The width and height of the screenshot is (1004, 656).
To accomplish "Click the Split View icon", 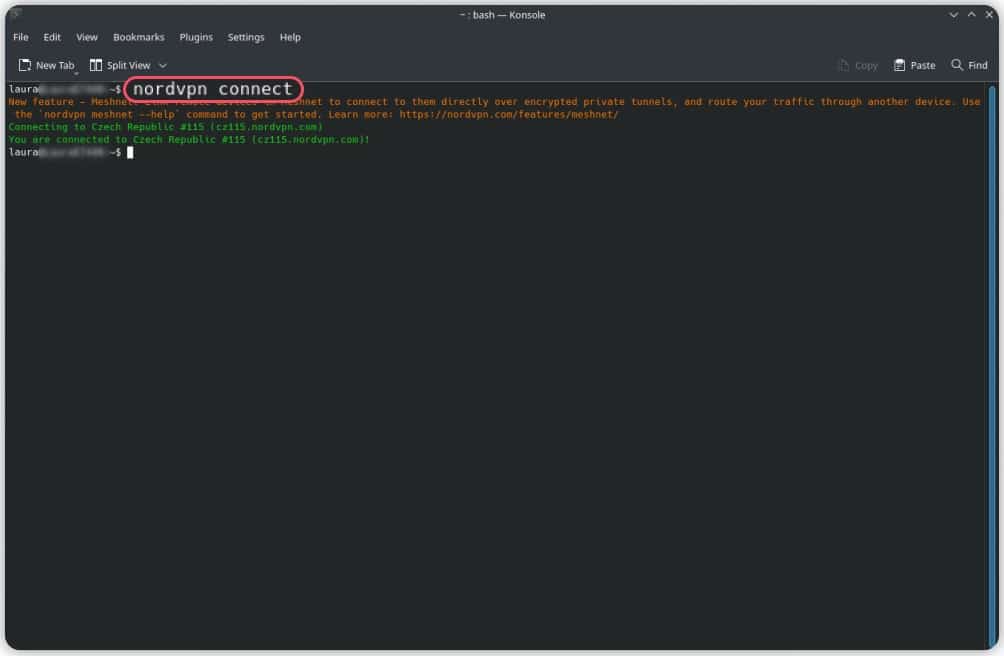I will [96, 65].
